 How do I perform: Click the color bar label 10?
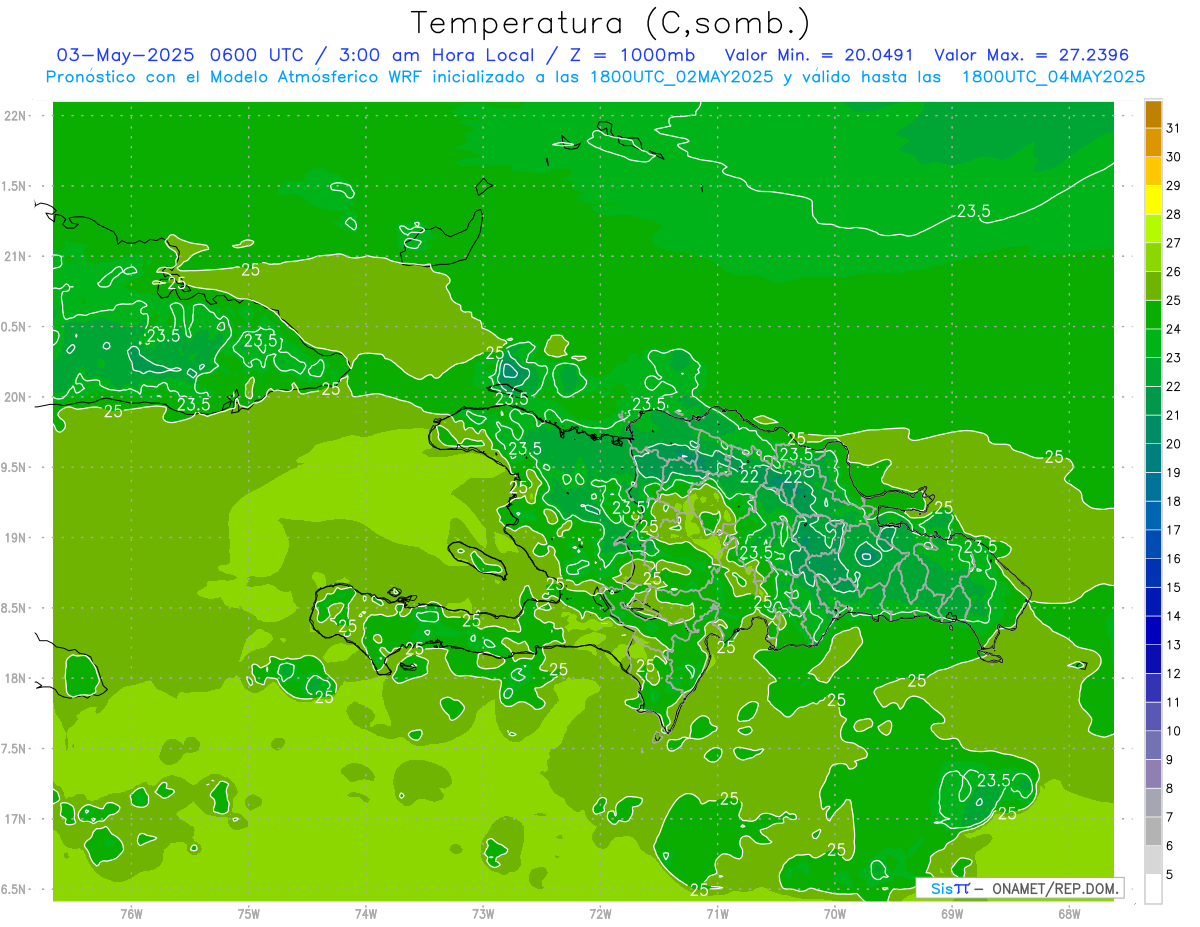coord(1174,731)
